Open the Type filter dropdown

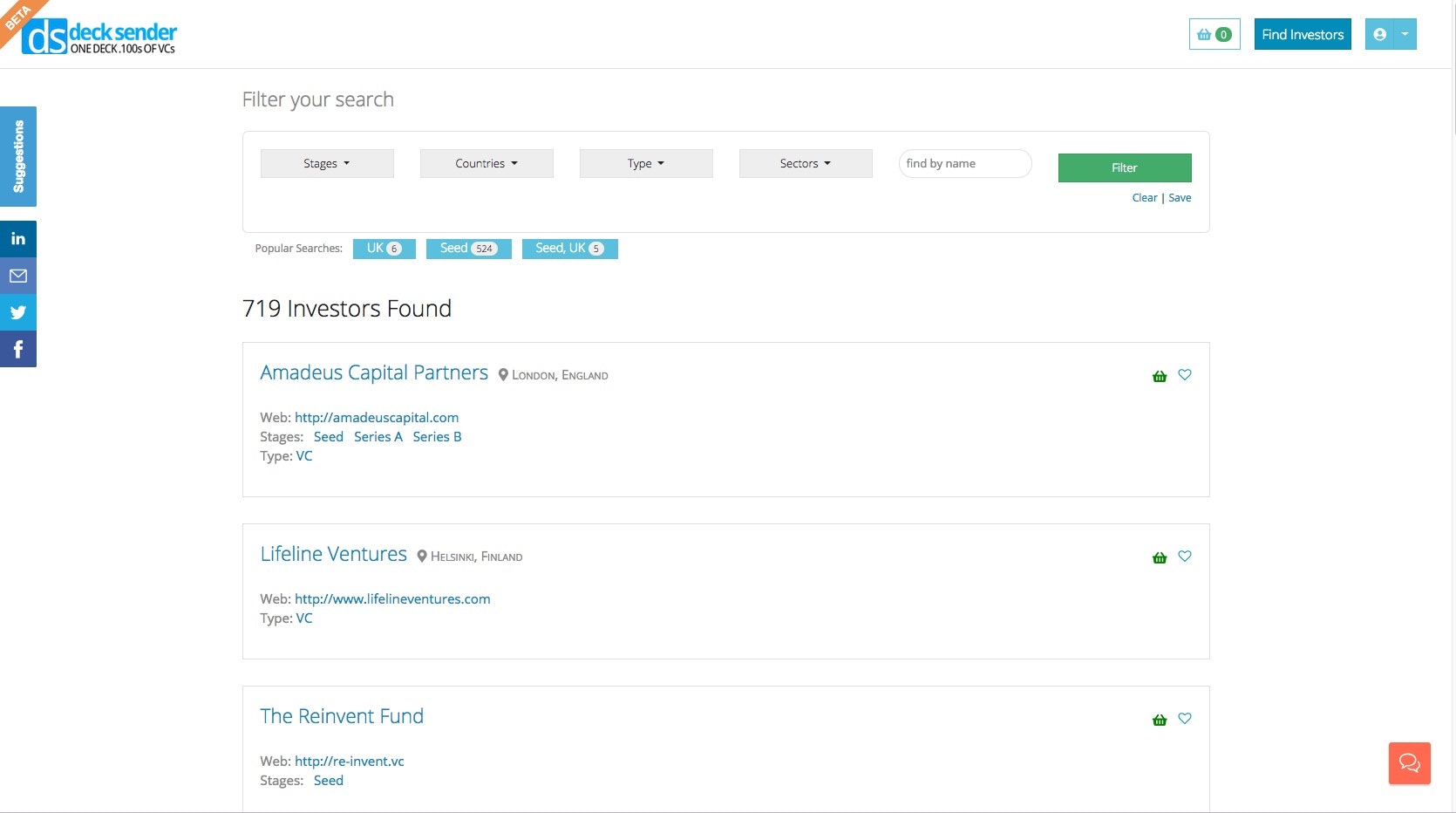pyautogui.click(x=646, y=163)
